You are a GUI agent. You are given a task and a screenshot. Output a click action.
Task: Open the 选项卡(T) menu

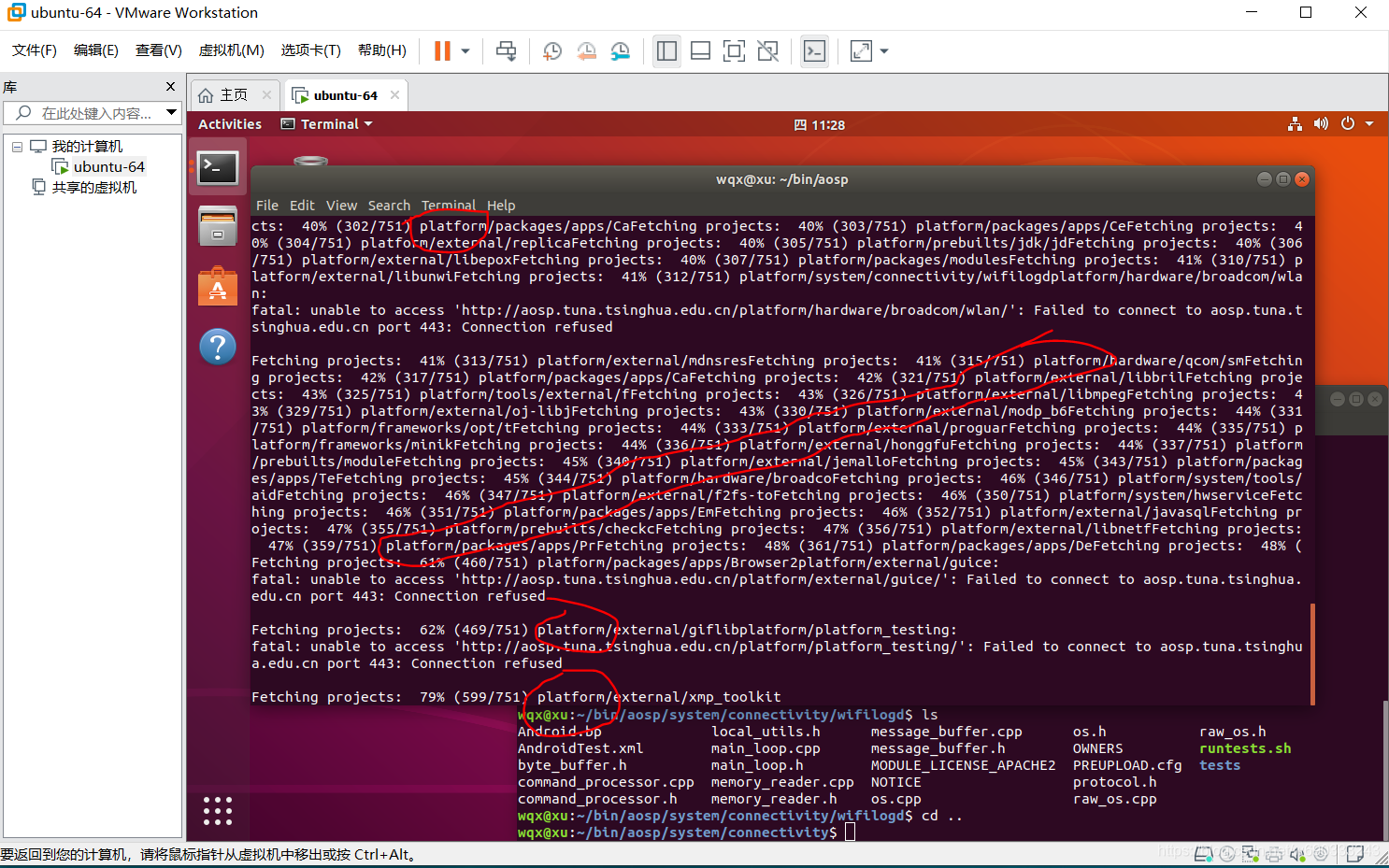(x=311, y=50)
